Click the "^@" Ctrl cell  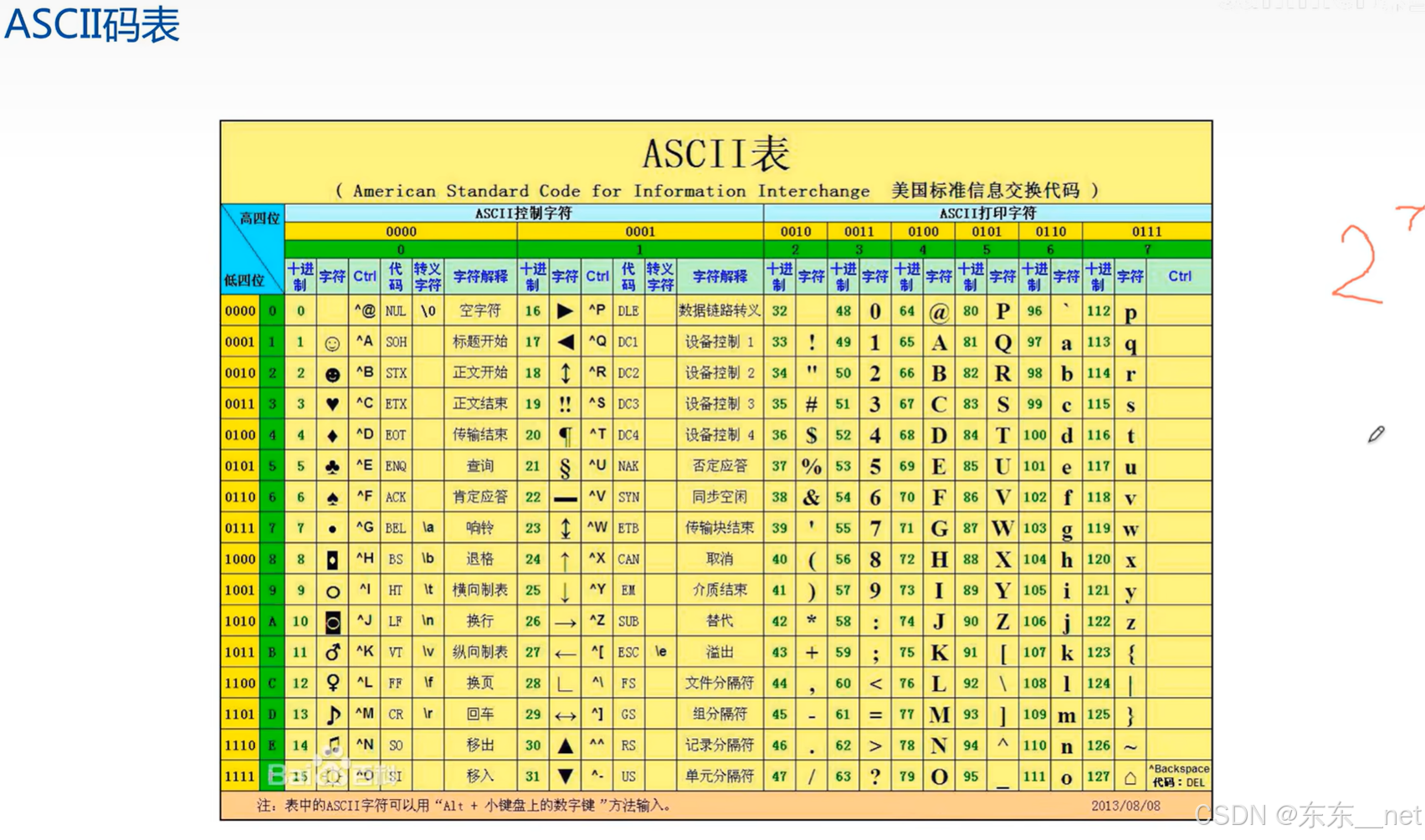364,311
